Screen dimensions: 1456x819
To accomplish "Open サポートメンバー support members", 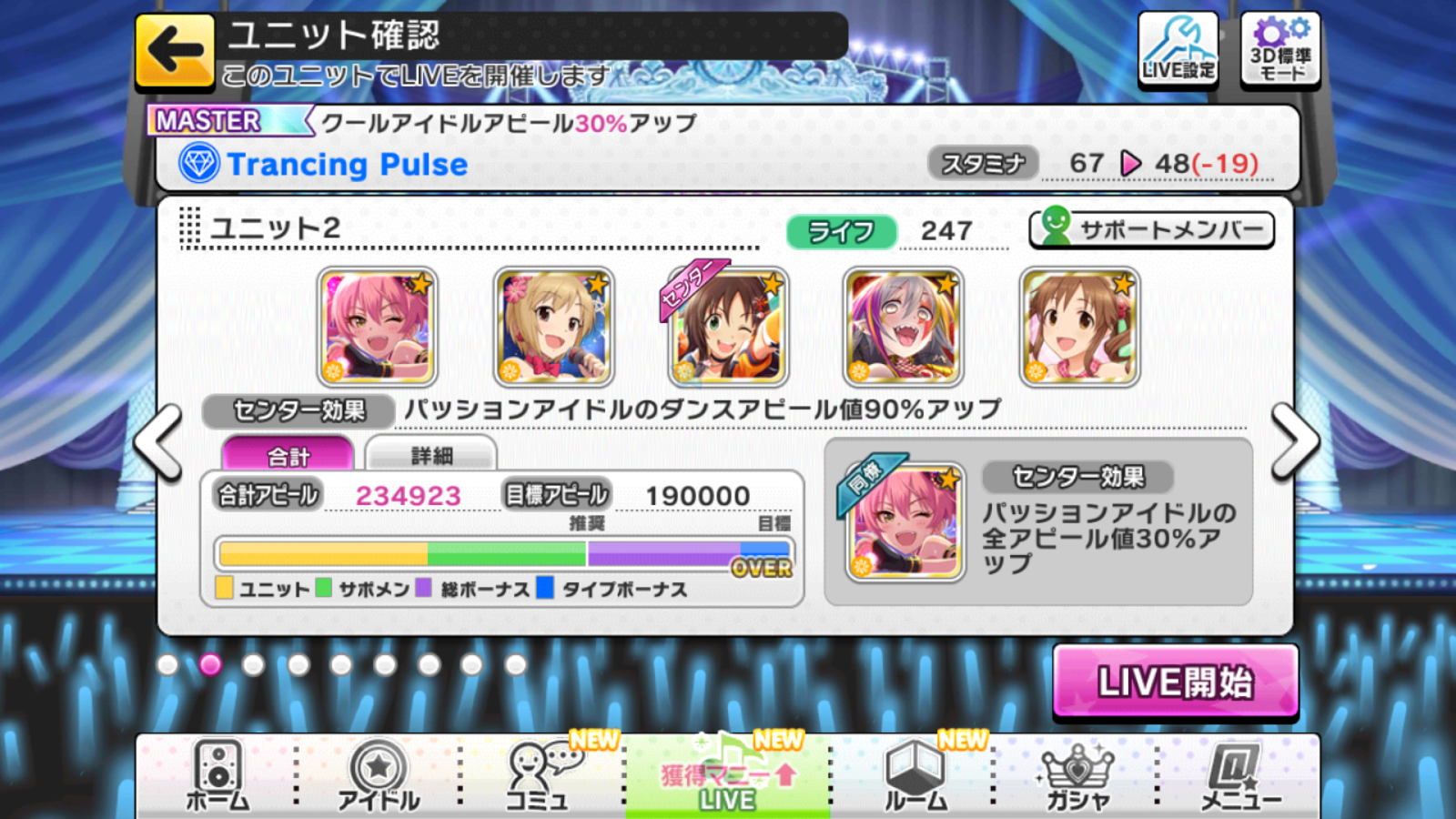I will coord(1151,228).
